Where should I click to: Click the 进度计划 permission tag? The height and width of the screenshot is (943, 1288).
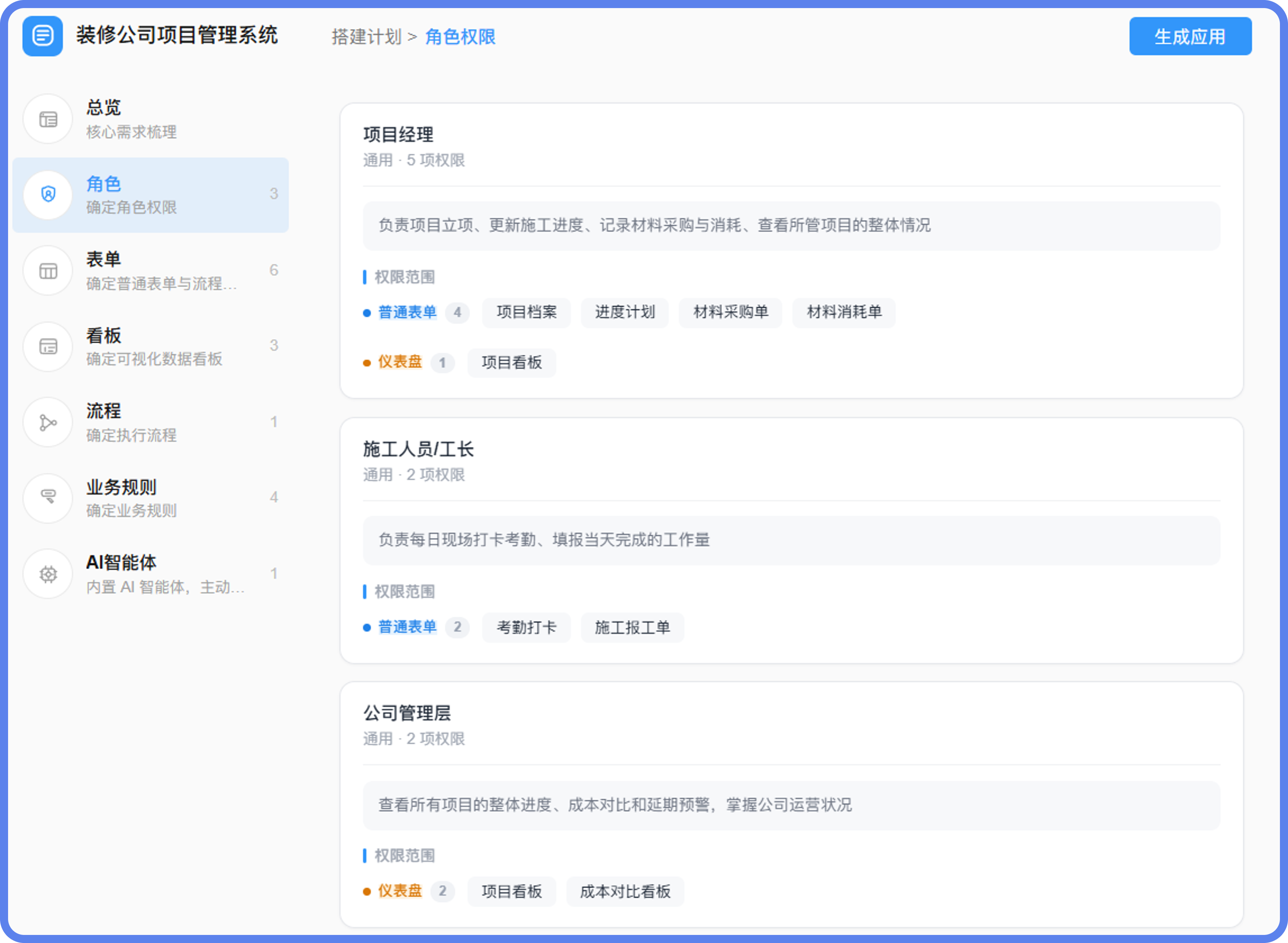[625, 312]
